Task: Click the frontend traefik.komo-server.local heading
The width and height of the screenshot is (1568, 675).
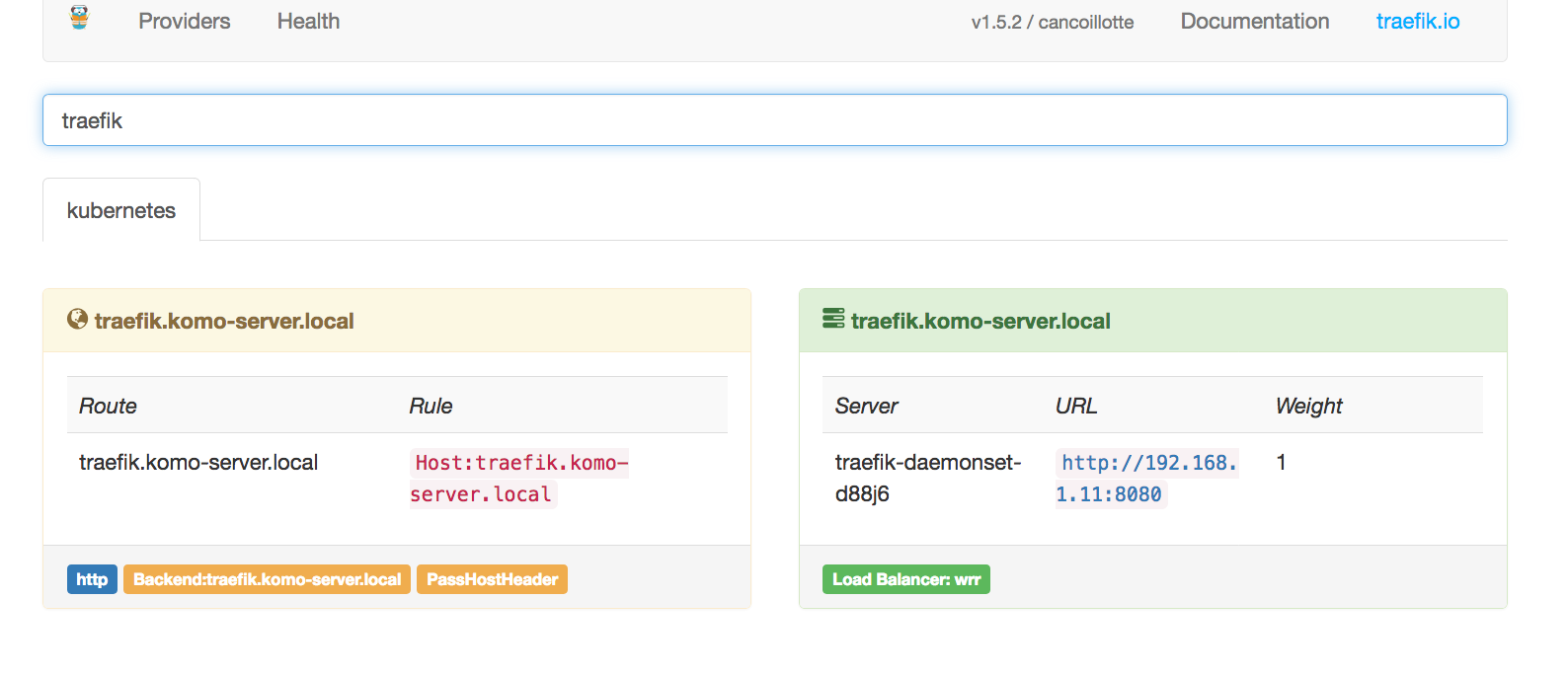Action: click(224, 322)
